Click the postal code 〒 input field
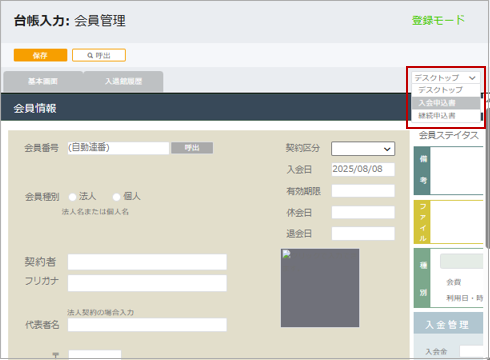This screenshot has height=360, width=490. pos(95,355)
